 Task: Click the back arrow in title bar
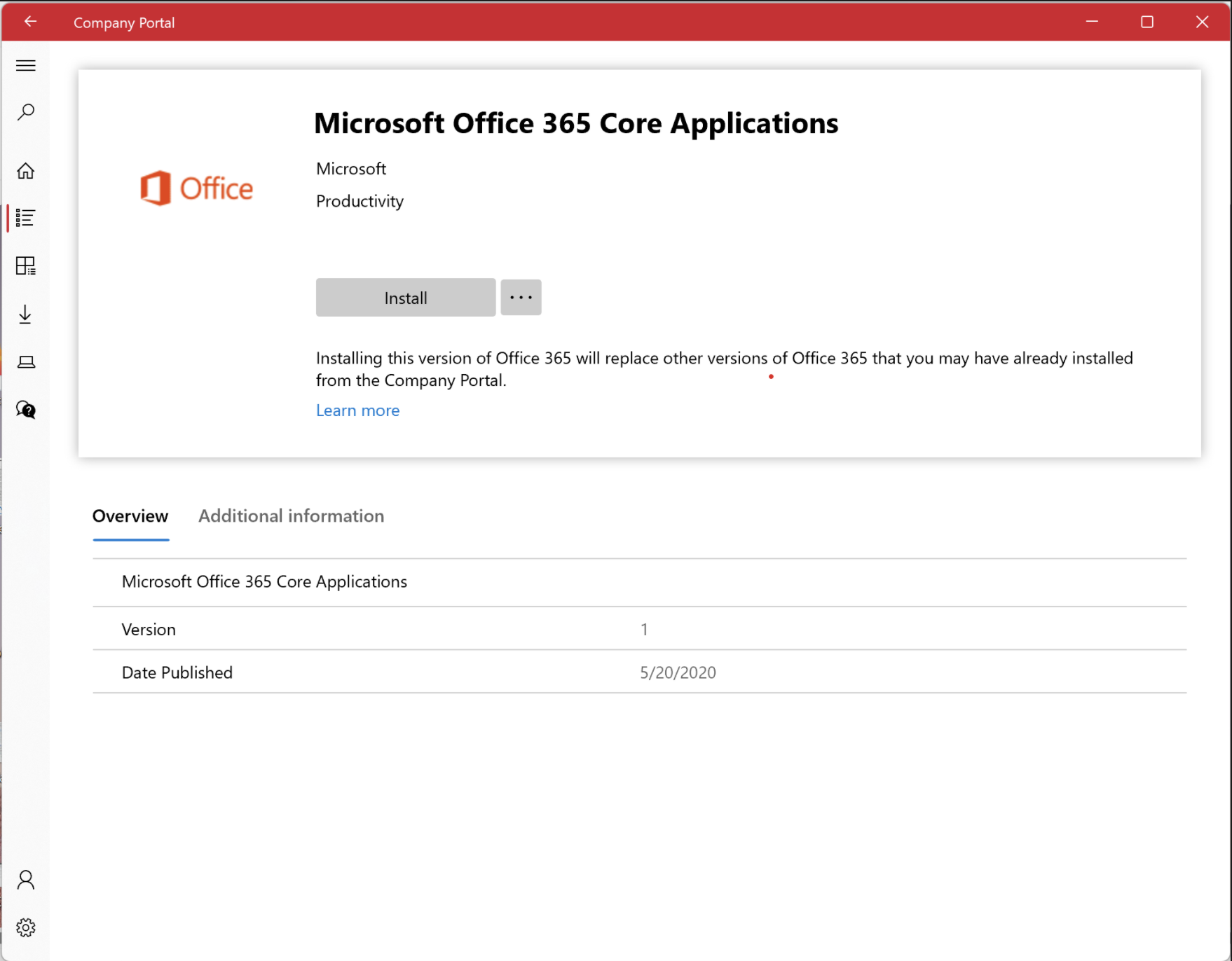pyautogui.click(x=30, y=22)
